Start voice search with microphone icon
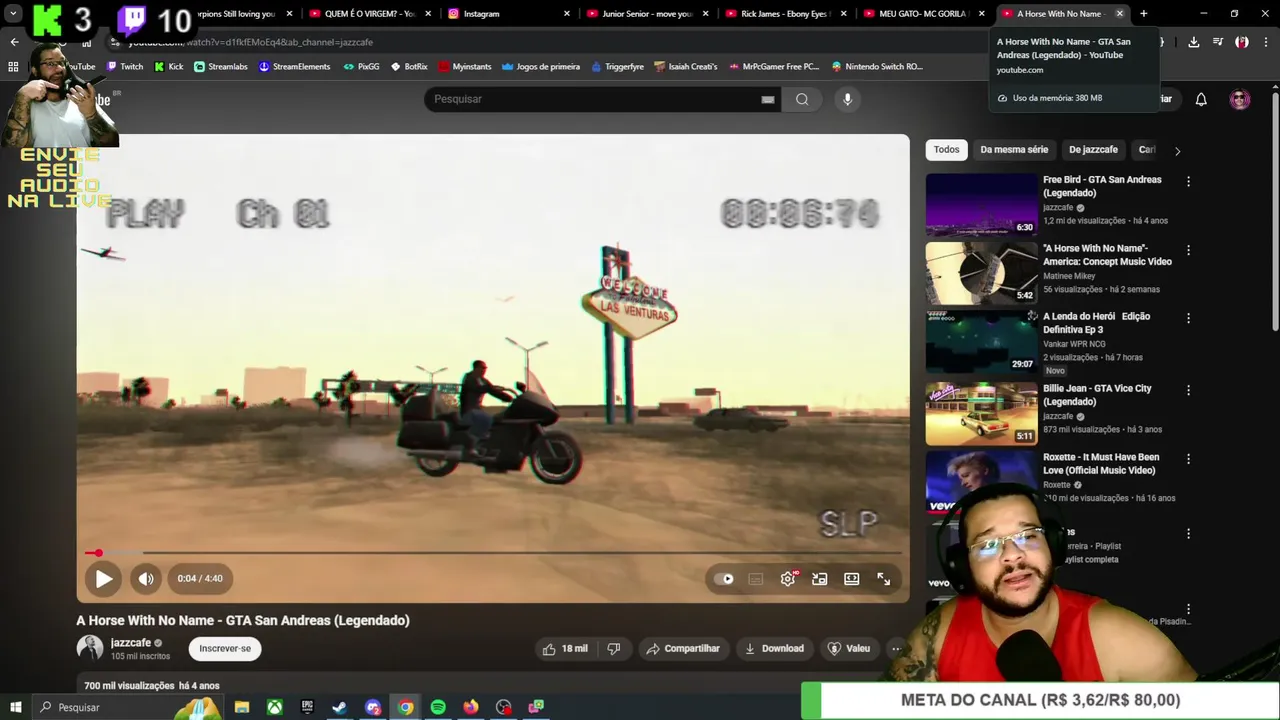The width and height of the screenshot is (1280, 720). [847, 99]
